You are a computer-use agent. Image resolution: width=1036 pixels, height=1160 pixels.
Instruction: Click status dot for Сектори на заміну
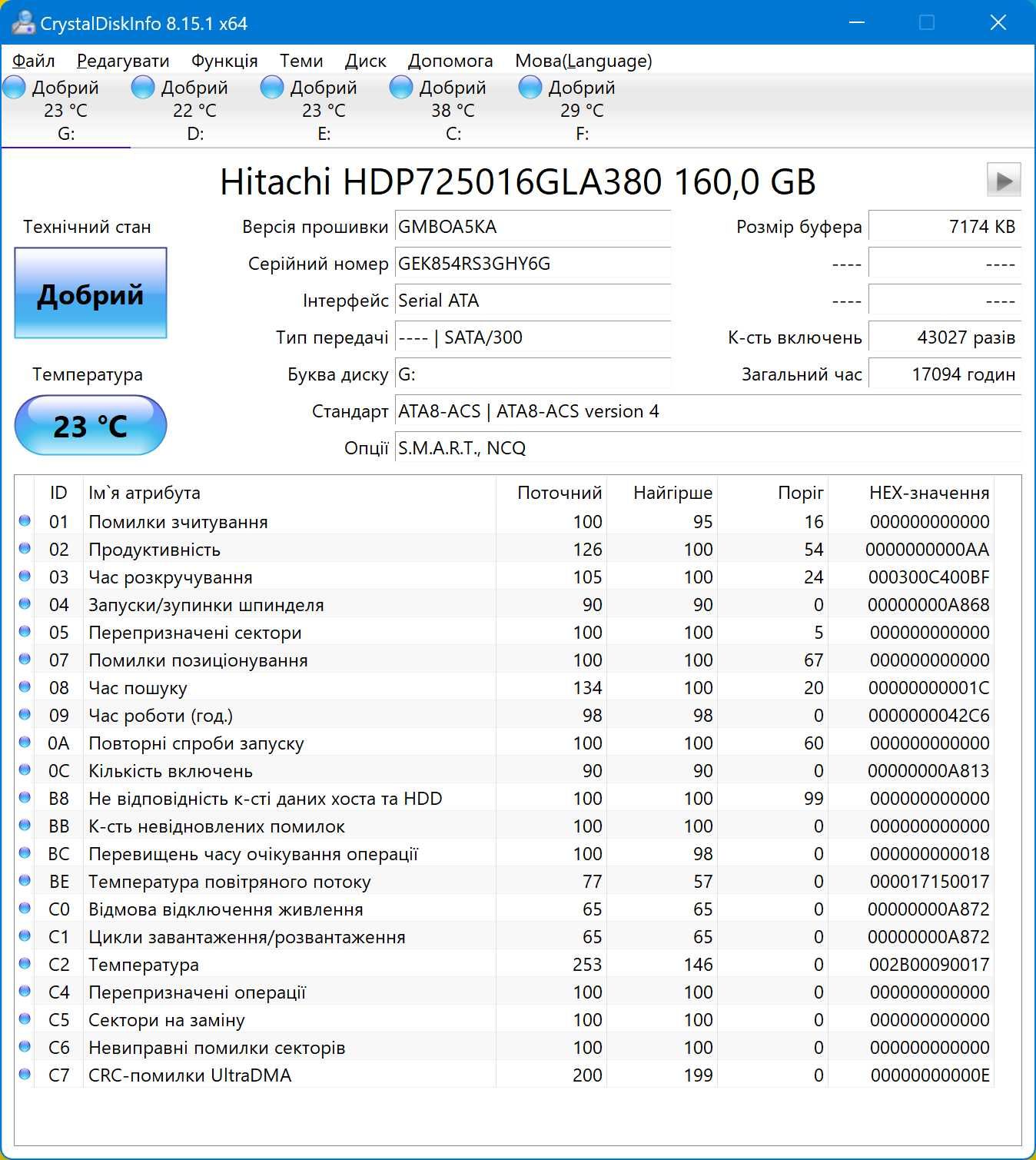(25, 1019)
